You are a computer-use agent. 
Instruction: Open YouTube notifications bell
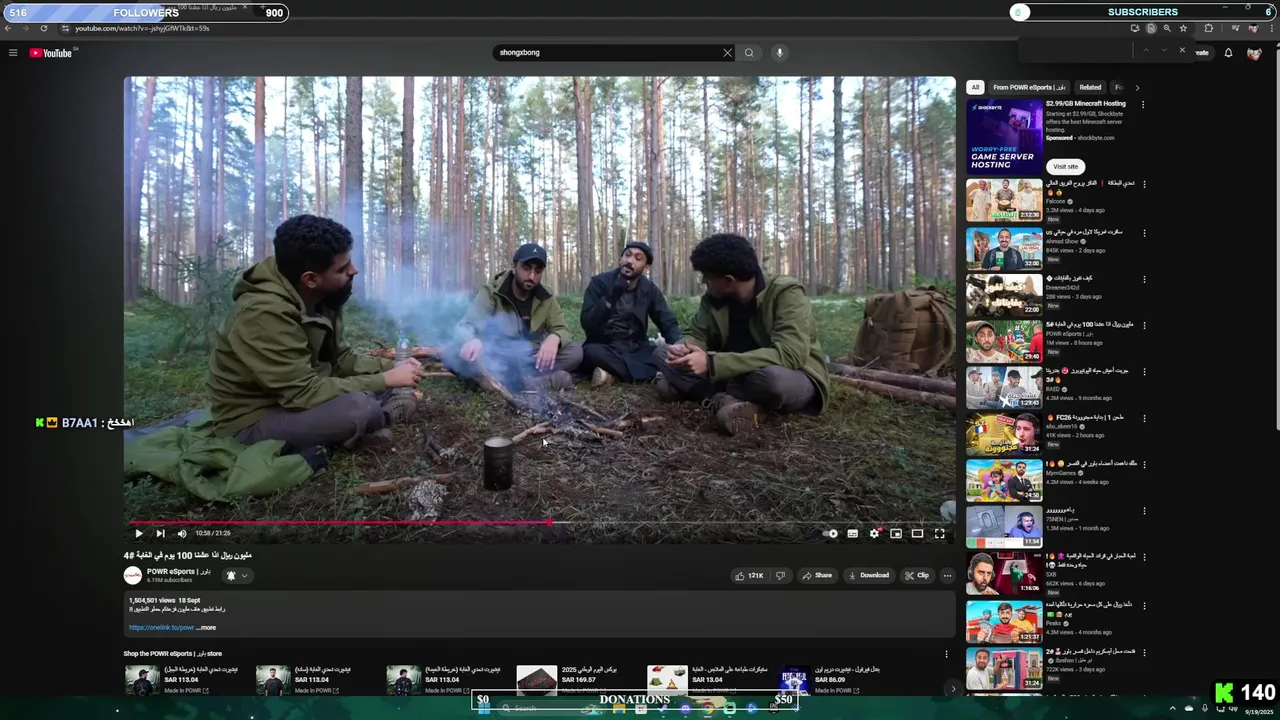pyautogui.click(x=1228, y=53)
